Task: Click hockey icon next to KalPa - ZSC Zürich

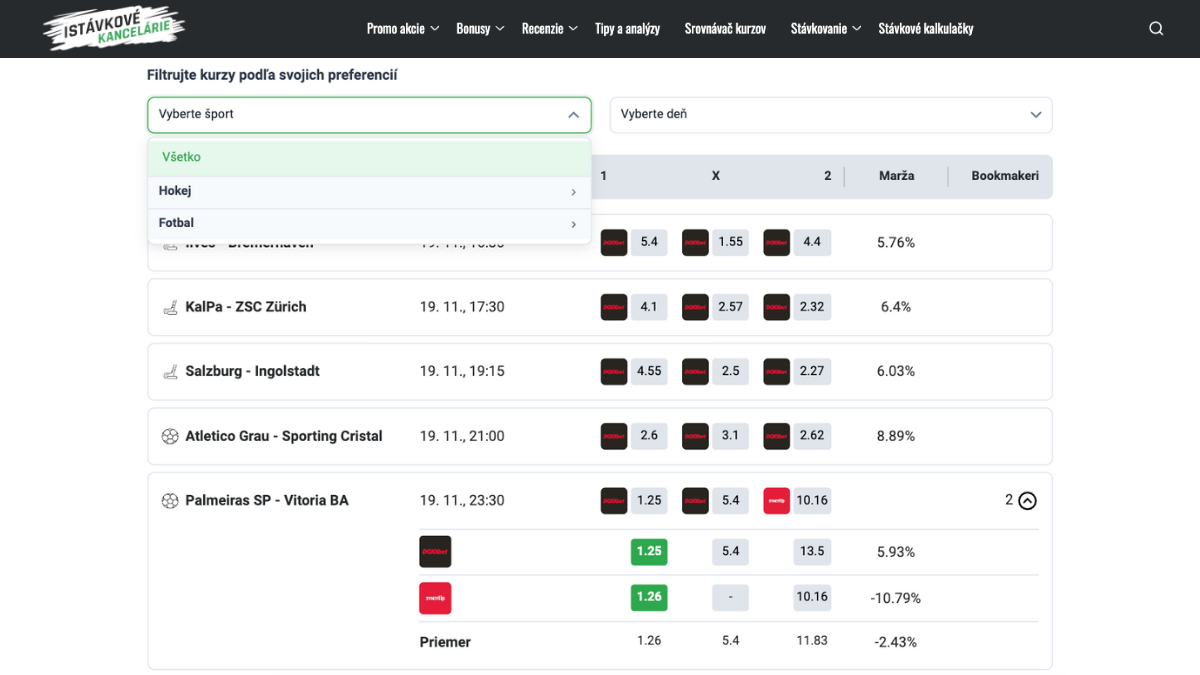Action: pyautogui.click(x=170, y=307)
